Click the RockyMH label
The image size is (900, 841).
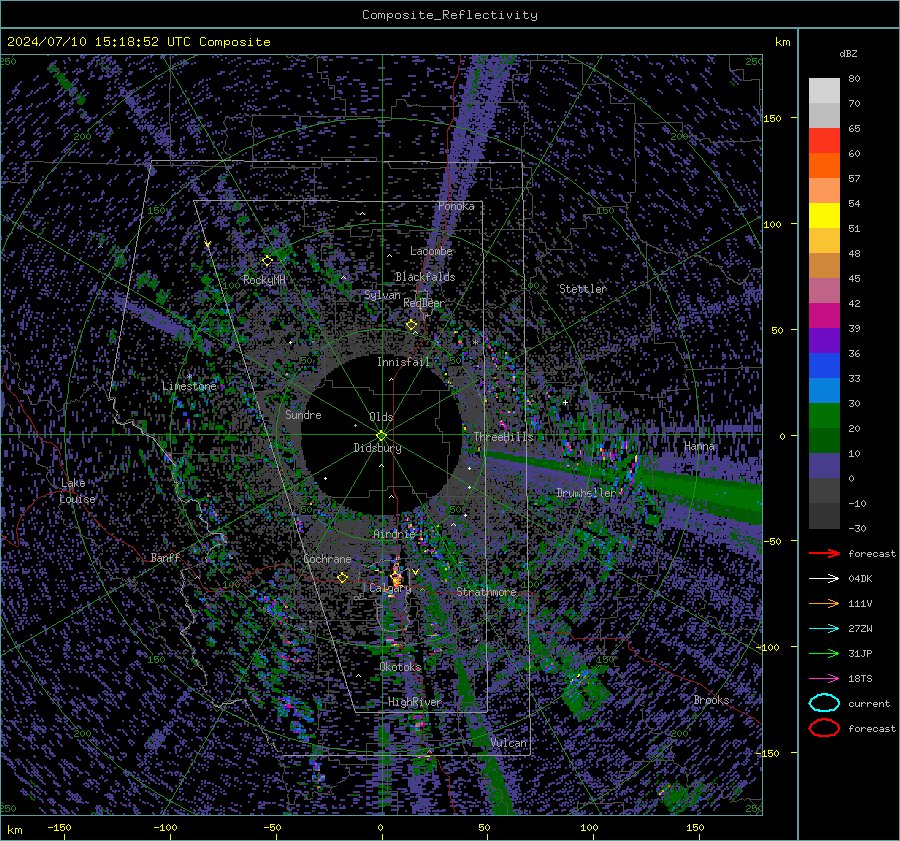264,280
